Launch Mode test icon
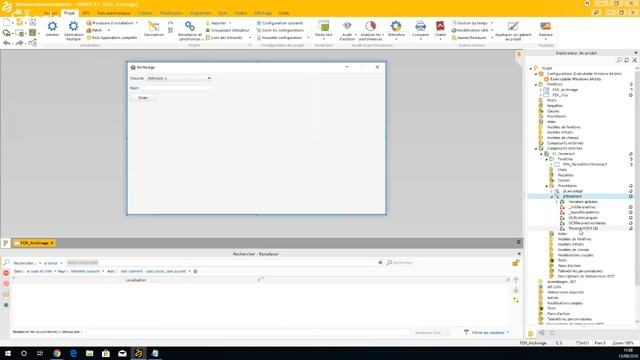Screen dimensions: 640x360 coord(324,26)
